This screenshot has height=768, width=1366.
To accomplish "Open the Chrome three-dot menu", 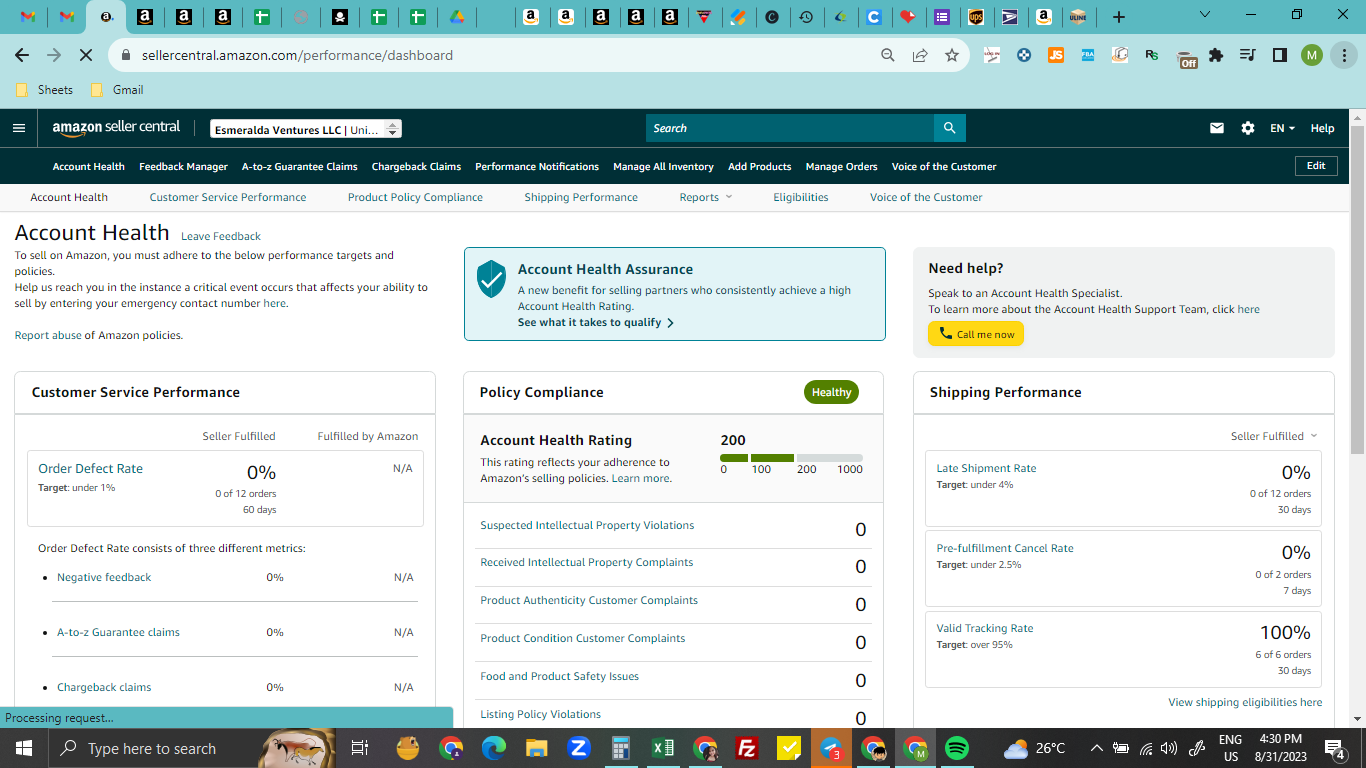I will (1343, 55).
